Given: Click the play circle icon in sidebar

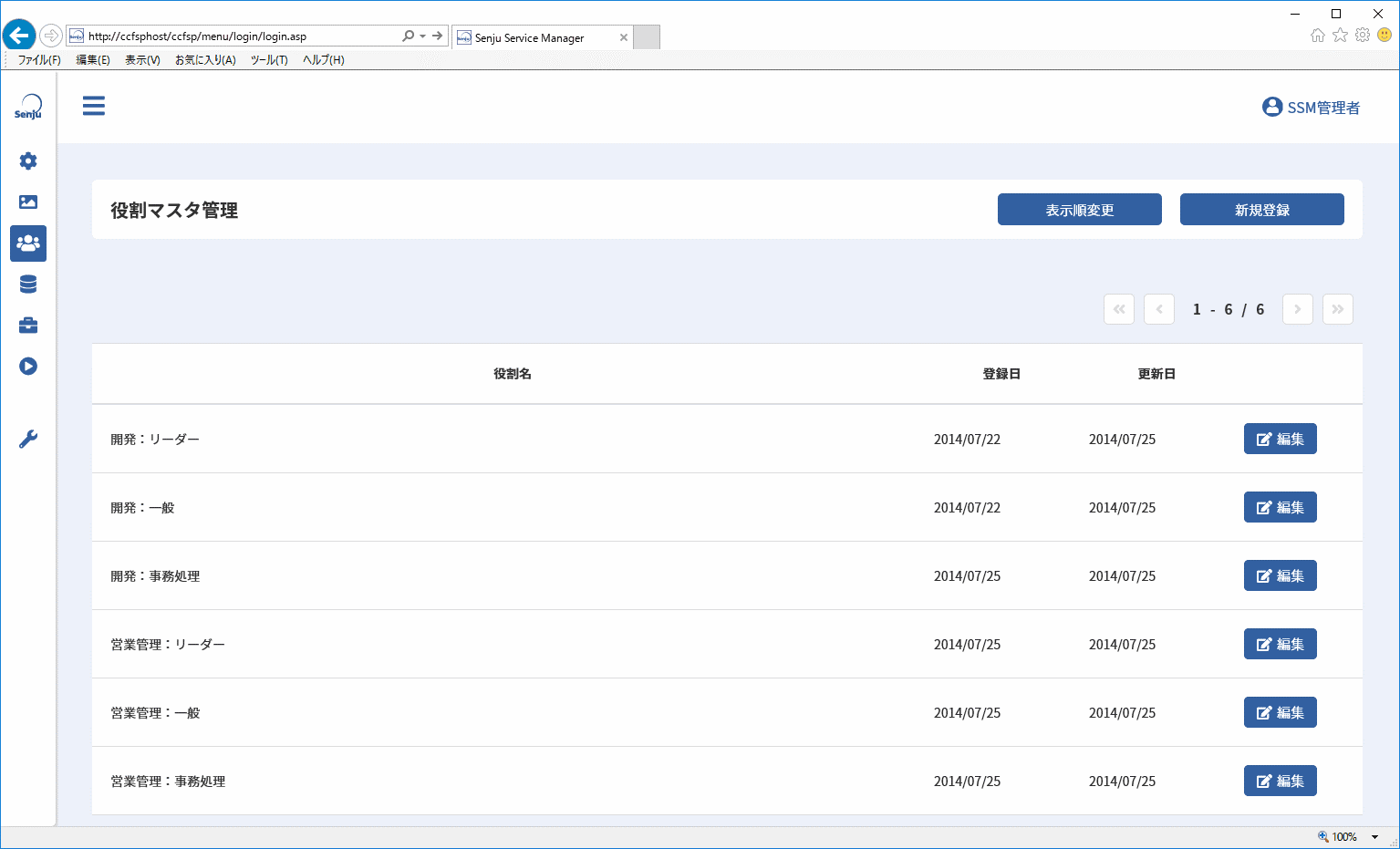Looking at the screenshot, I should 28,367.
